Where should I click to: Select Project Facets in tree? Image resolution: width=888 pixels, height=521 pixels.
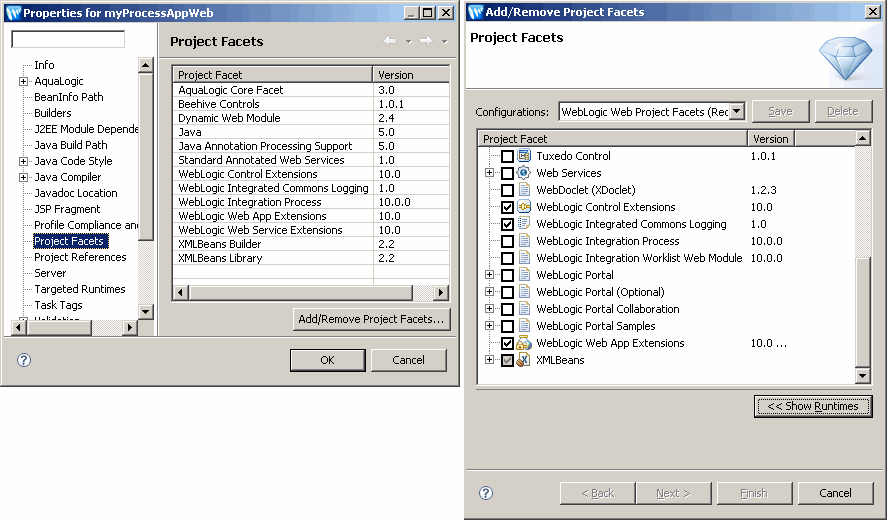[x=69, y=241]
